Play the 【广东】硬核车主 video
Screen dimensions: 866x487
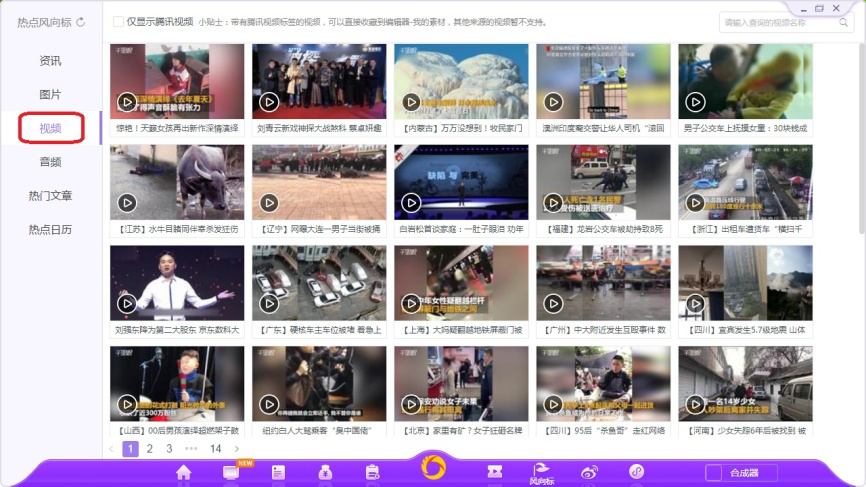[x=269, y=303]
